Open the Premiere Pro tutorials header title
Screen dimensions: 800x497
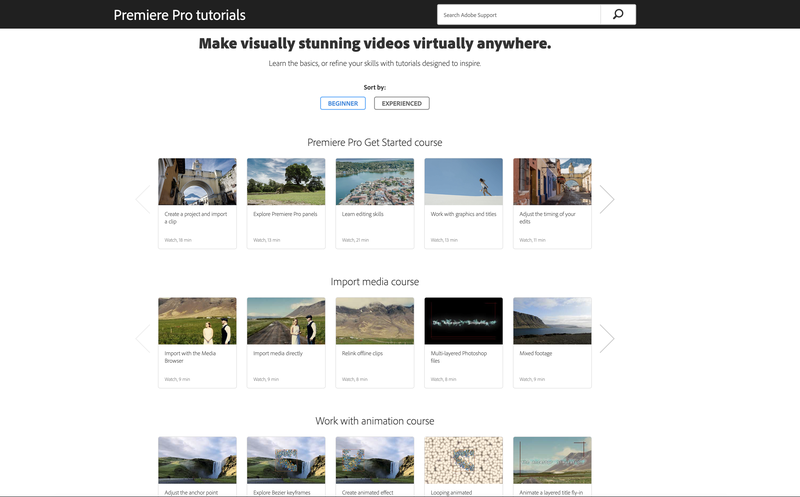coord(180,15)
